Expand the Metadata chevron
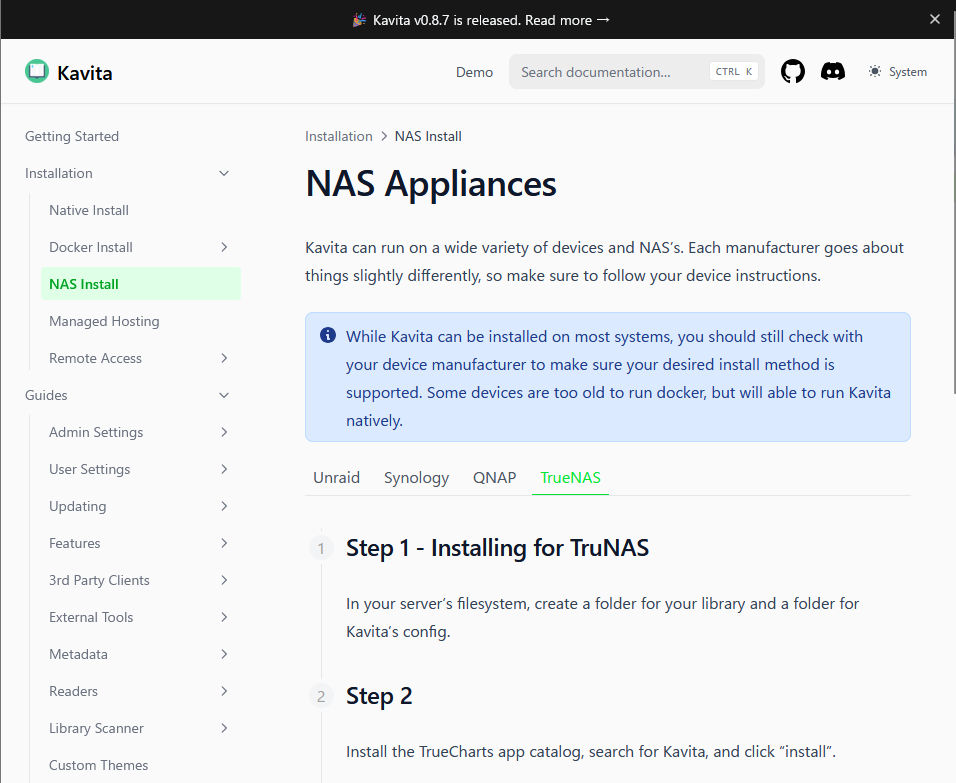Screen dimensions: 956x783 tap(224, 654)
